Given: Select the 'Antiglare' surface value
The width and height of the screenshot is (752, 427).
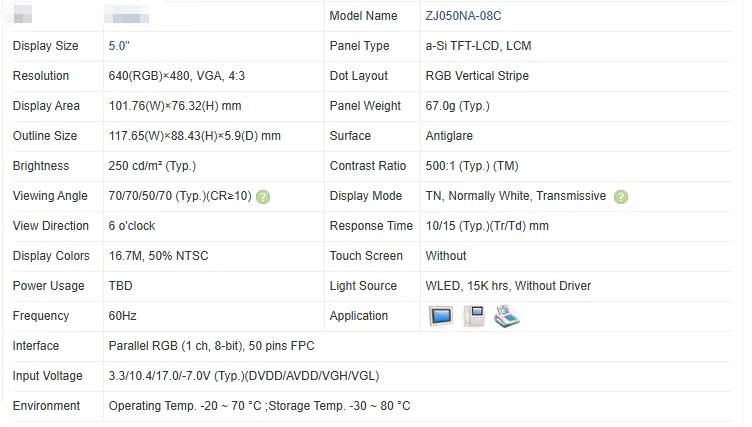Looking at the screenshot, I should tap(449, 136).
